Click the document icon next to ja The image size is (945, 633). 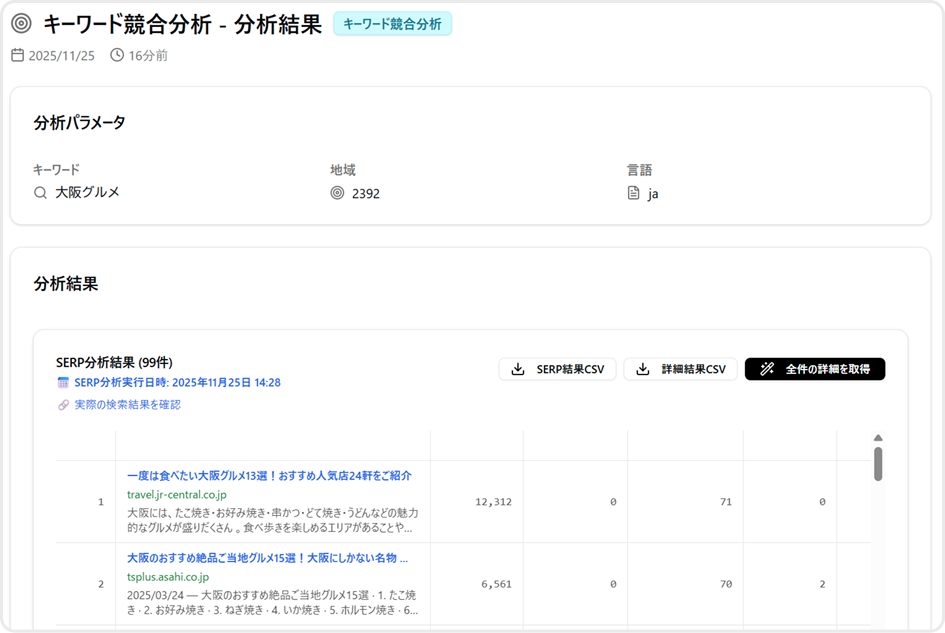tap(633, 193)
